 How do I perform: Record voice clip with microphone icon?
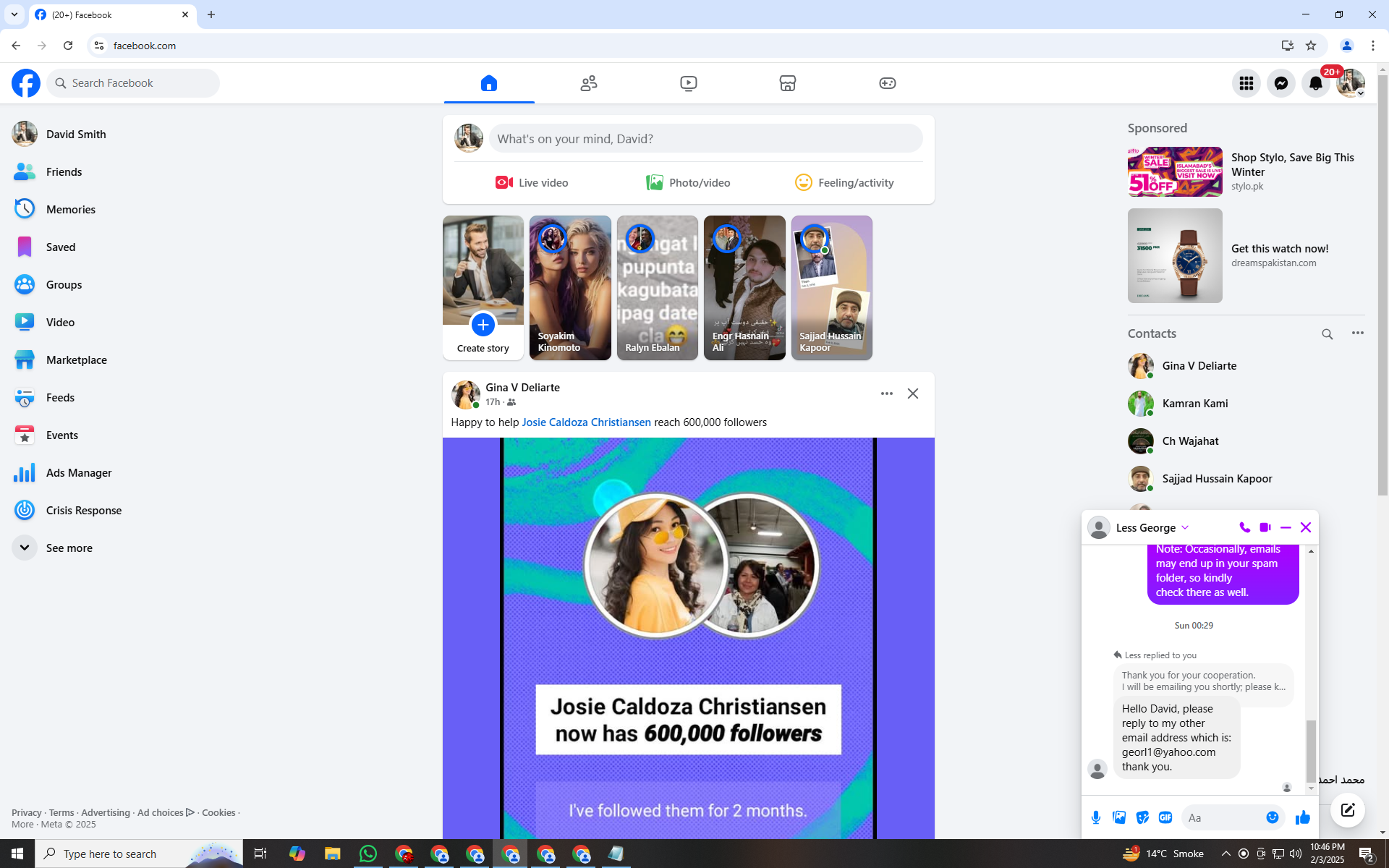[x=1096, y=817]
